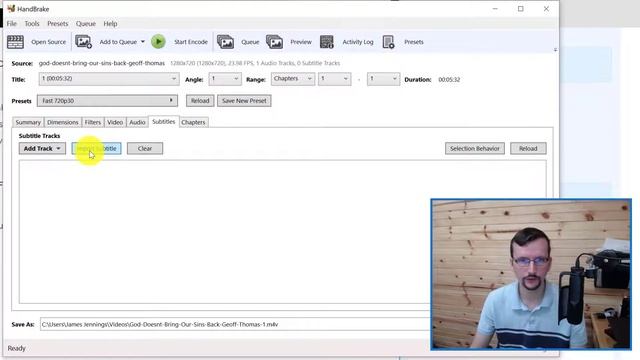Open the Range type dropdown set to Chapters
The height and width of the screenshot is (360, 640).
(x=293, y=79)
